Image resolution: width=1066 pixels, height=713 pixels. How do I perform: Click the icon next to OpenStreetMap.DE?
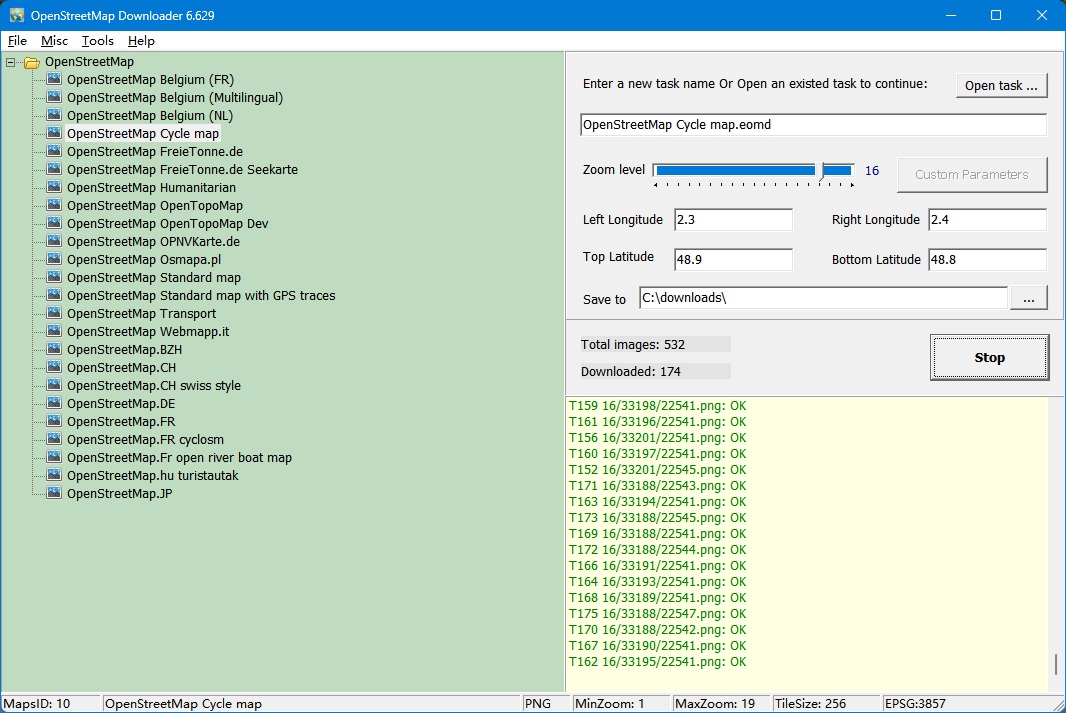[54, 403]
